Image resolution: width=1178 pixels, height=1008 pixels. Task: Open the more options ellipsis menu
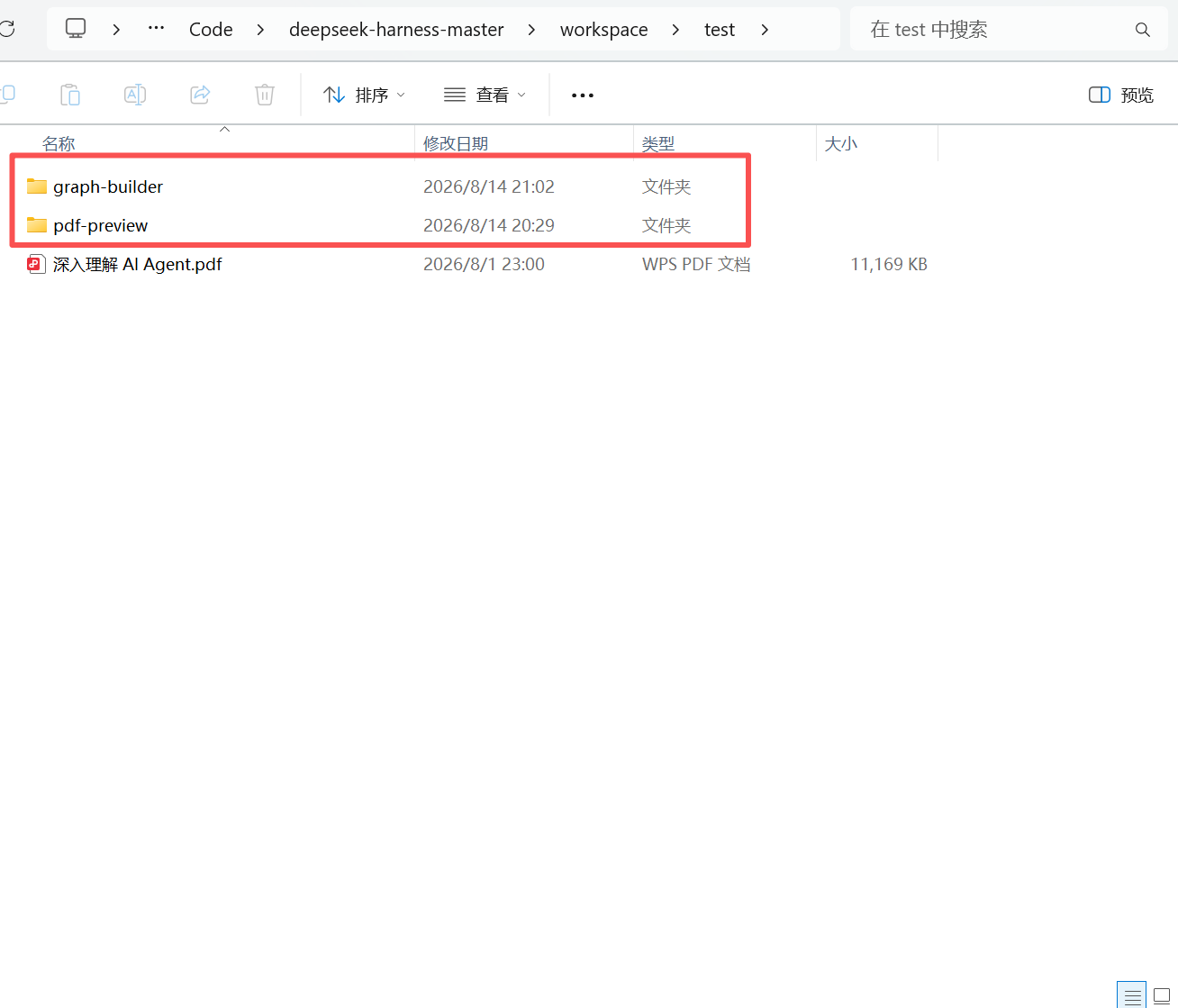[583, 95]
